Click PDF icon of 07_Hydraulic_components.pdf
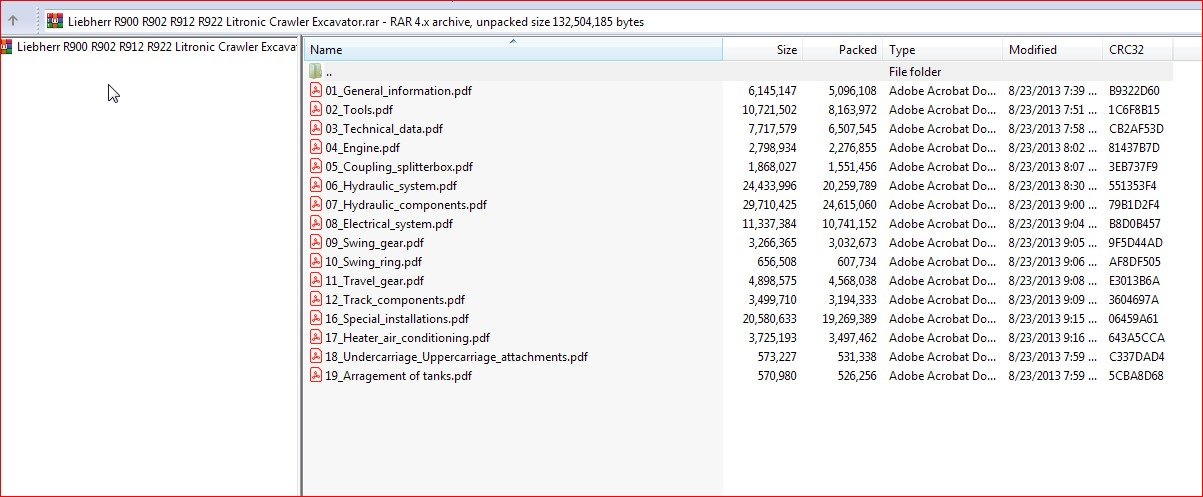This screenshot has height=497, width=1203. tap(316, 205)
